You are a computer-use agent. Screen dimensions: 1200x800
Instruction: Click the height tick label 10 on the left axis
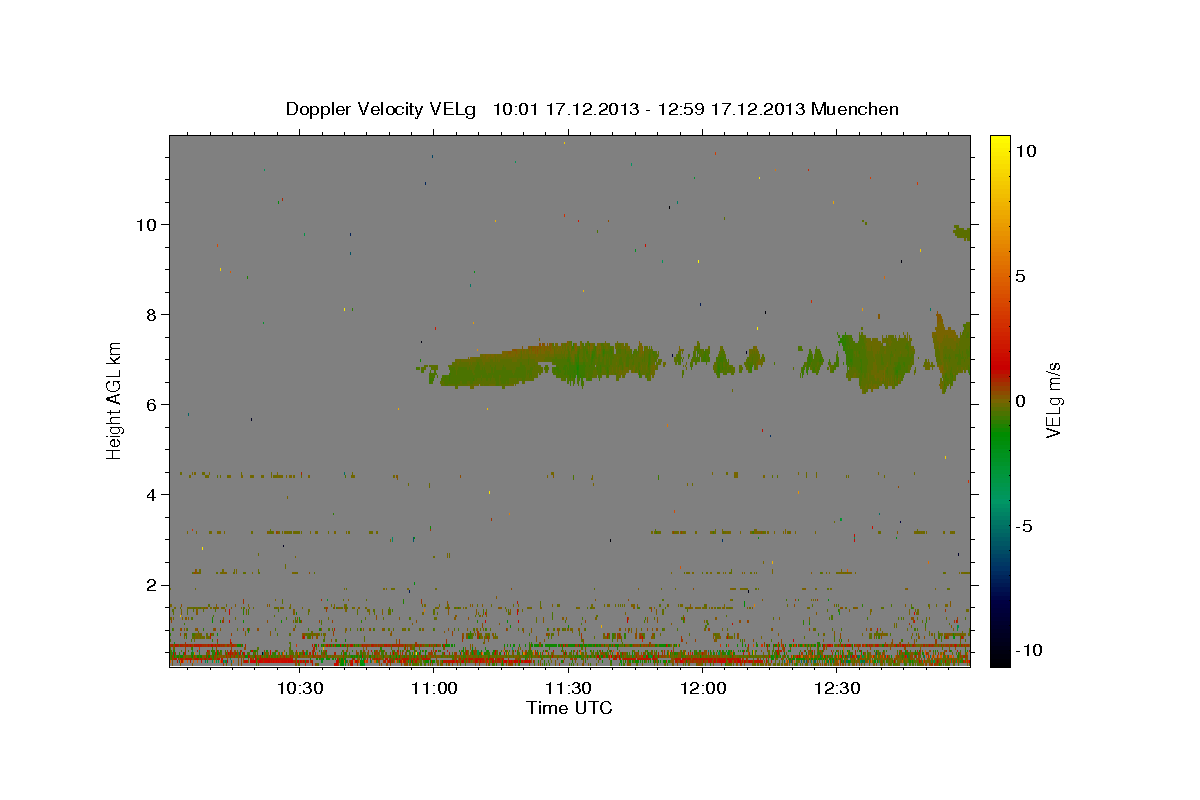(148, 224)
